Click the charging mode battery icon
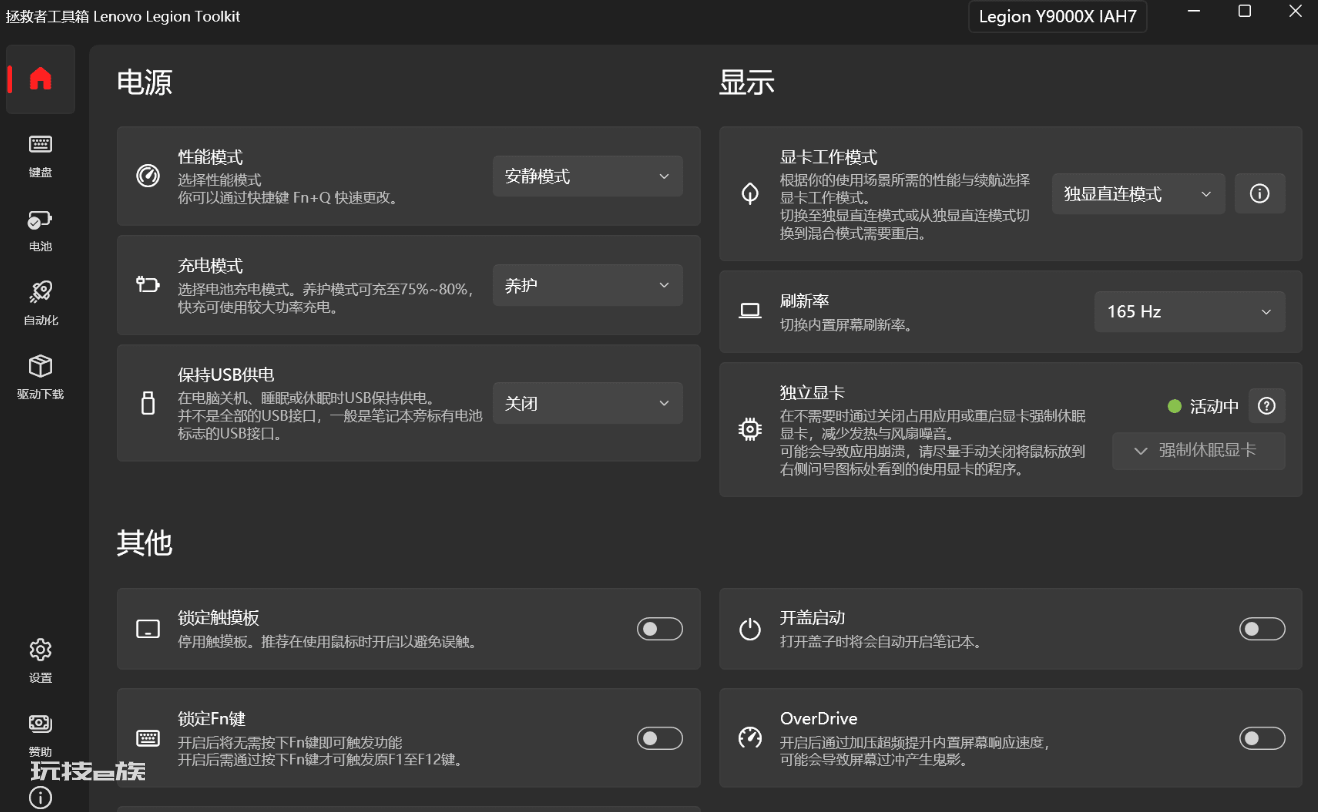1318x812 pixels. pos(148,285)
